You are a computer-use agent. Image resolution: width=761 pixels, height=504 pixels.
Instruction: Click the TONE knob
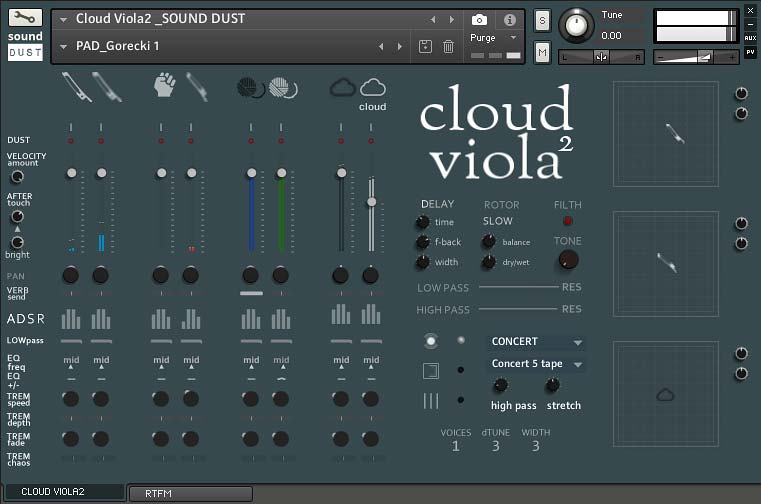[x=568, y=260]
